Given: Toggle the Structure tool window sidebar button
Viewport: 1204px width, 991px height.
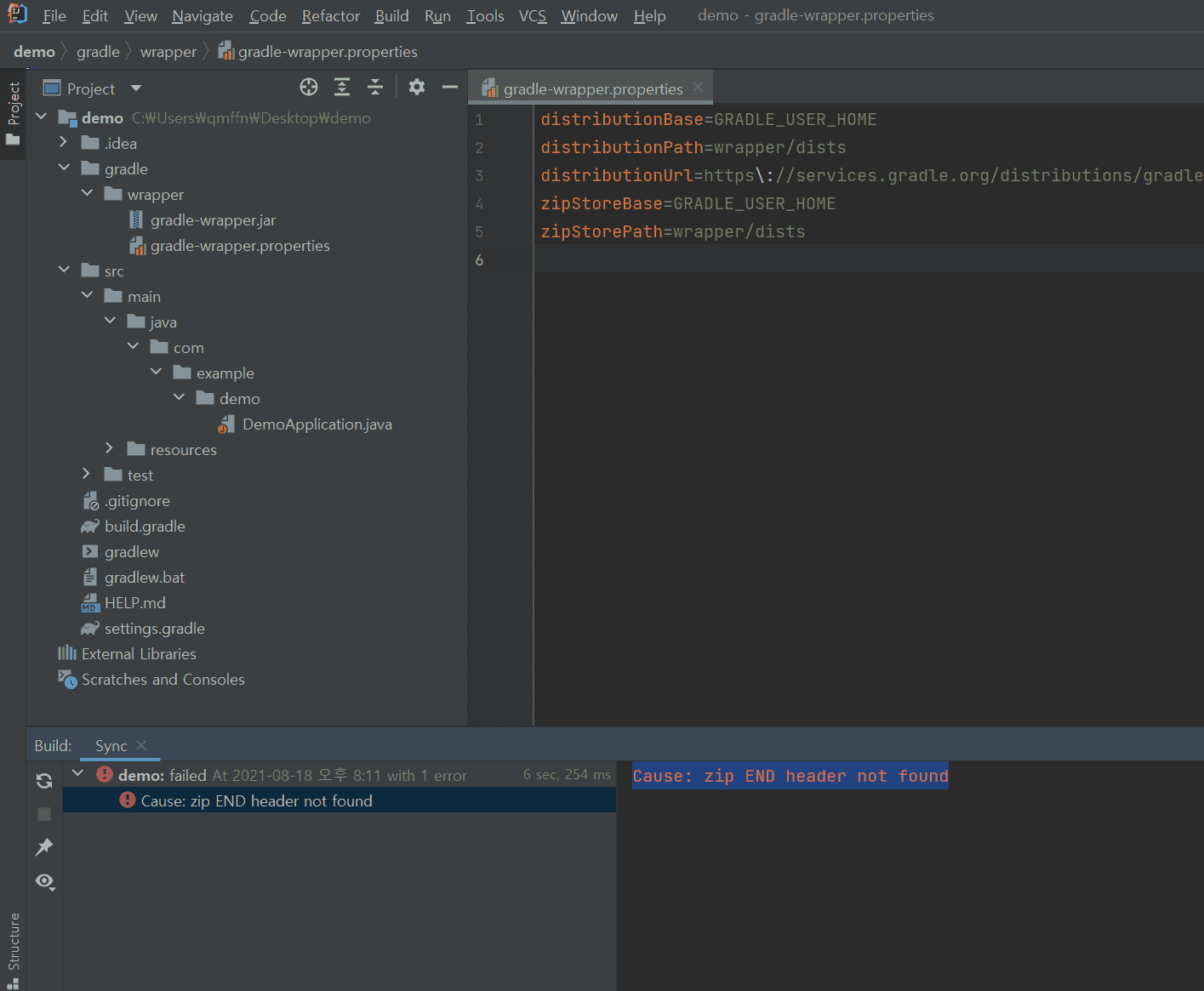Looking at the screenshot, I should [x=13, y=946].
